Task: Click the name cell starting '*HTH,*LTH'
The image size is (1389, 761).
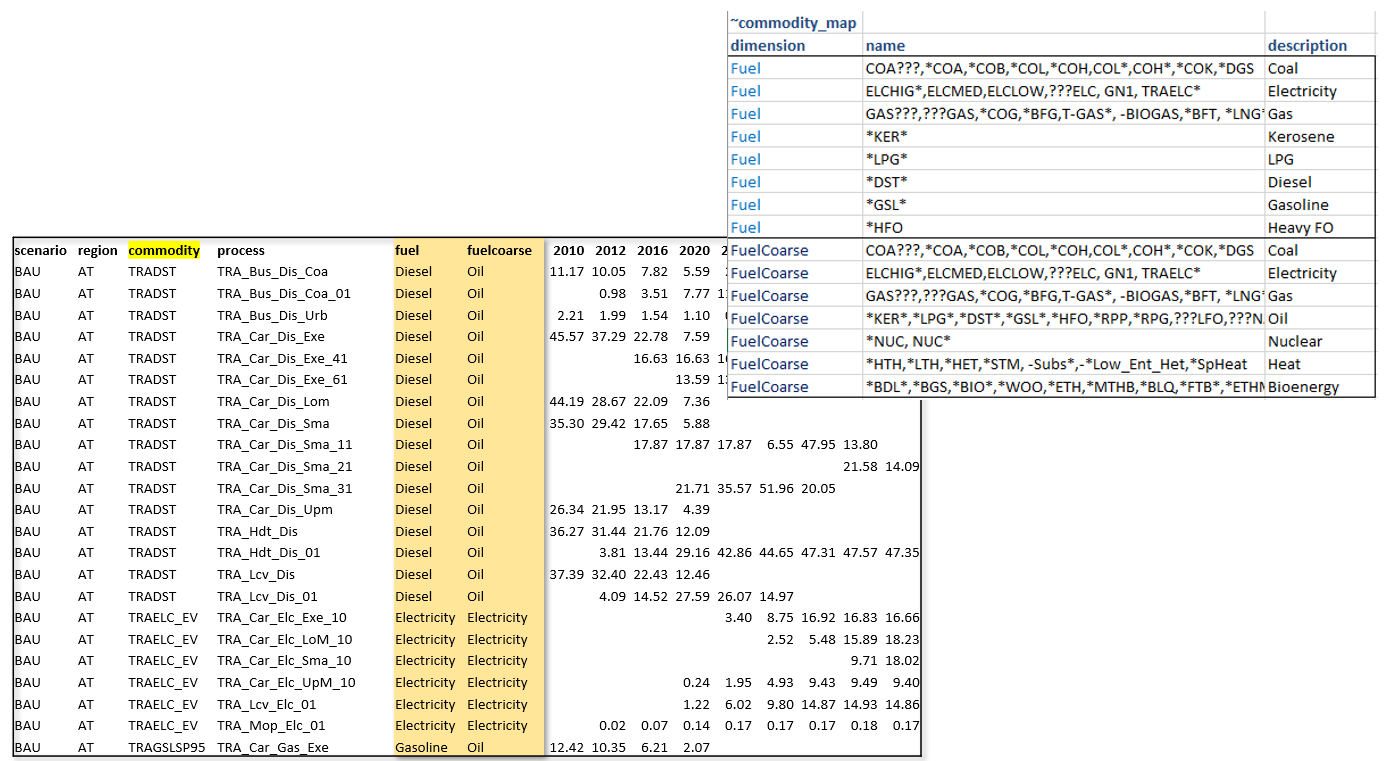Action: coord(1064,364)
